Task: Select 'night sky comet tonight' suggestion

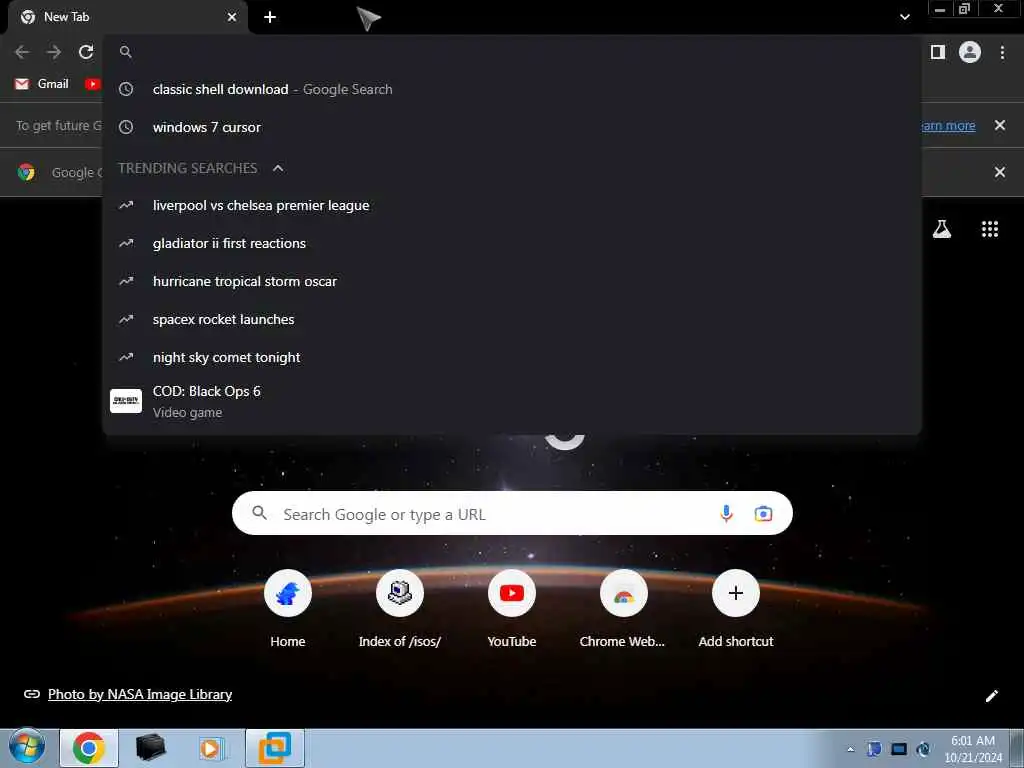Action: (512, 357)
